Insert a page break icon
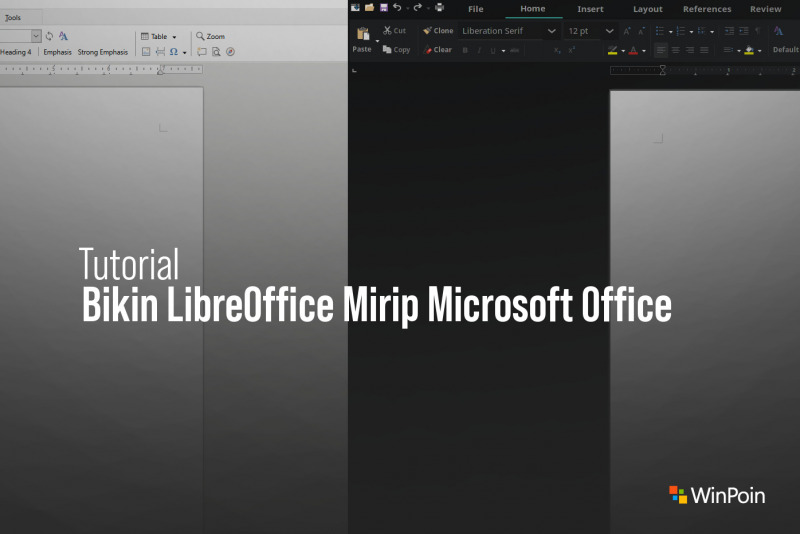This screenshot has width=800, height=534. point(160,52)
